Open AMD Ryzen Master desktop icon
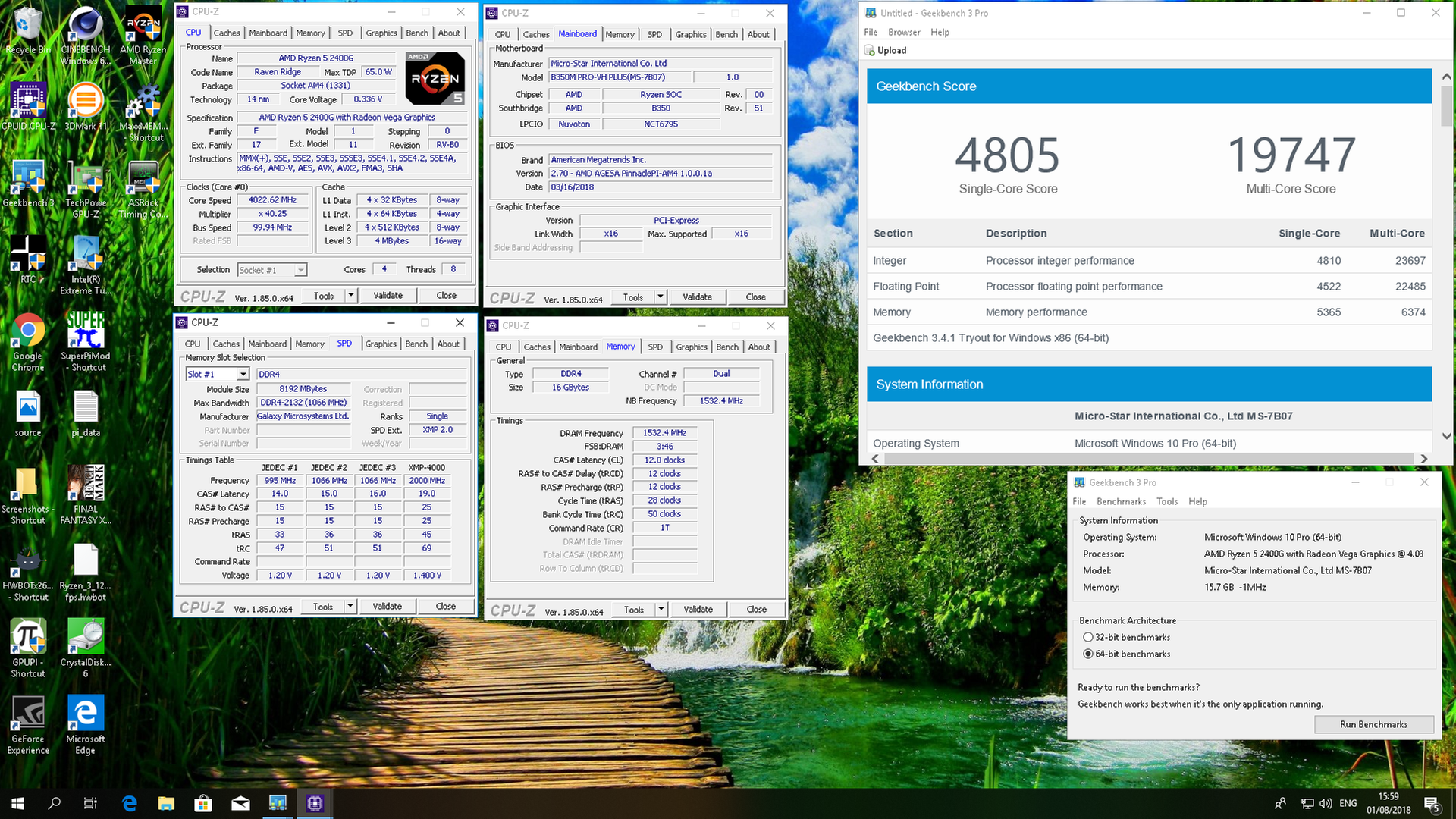Image resolution: width=1456 pixels, height=819 pixels. (x=143, y=36)
